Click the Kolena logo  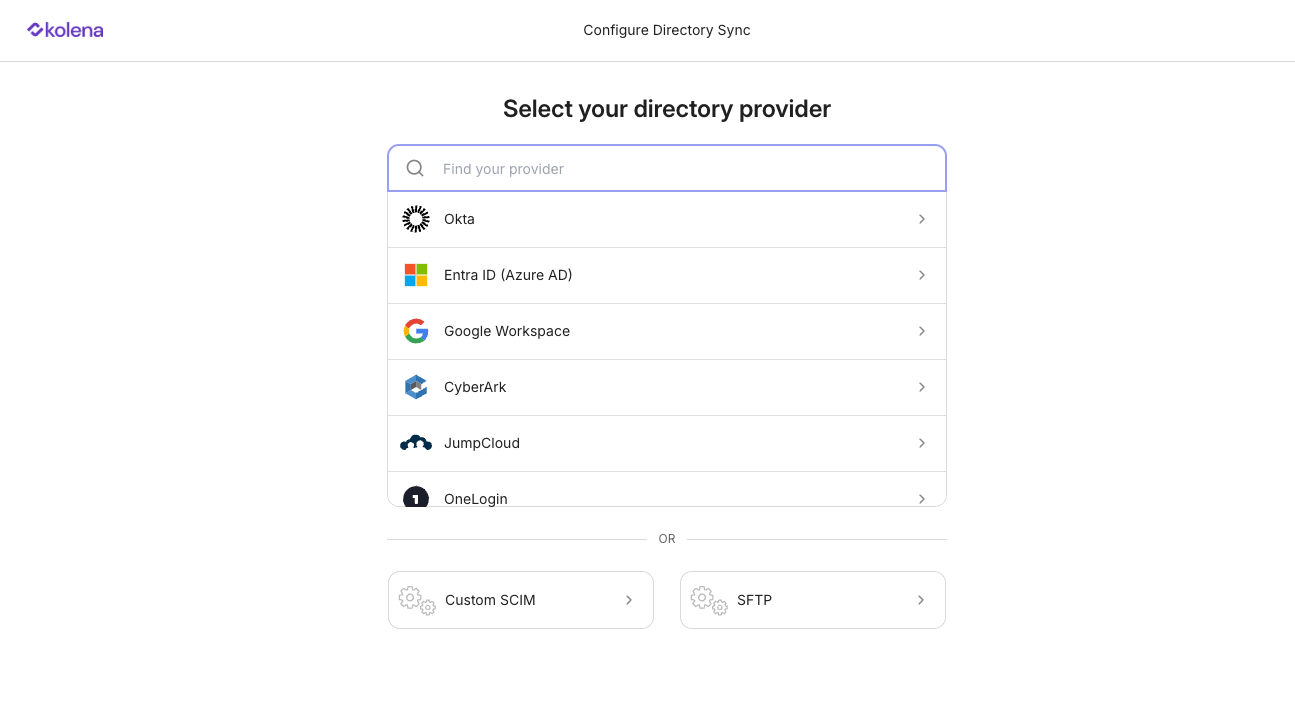tap(64, 30)
